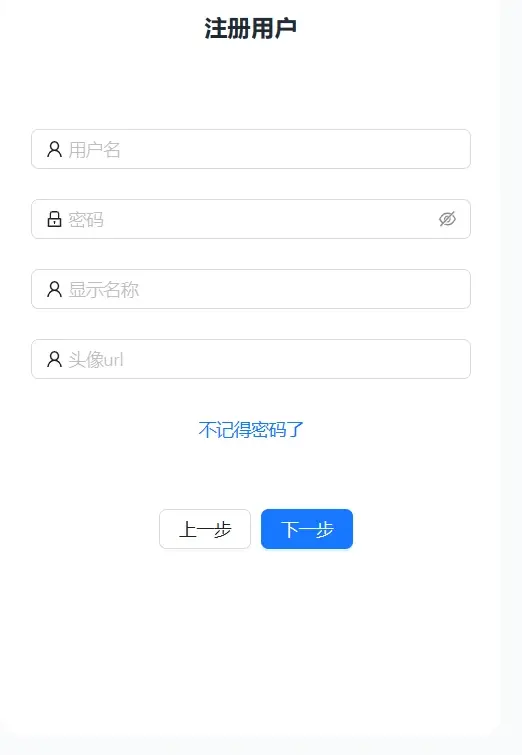
Task: Continue with the blue 下一步 button
Action: (x=307, y=529)
